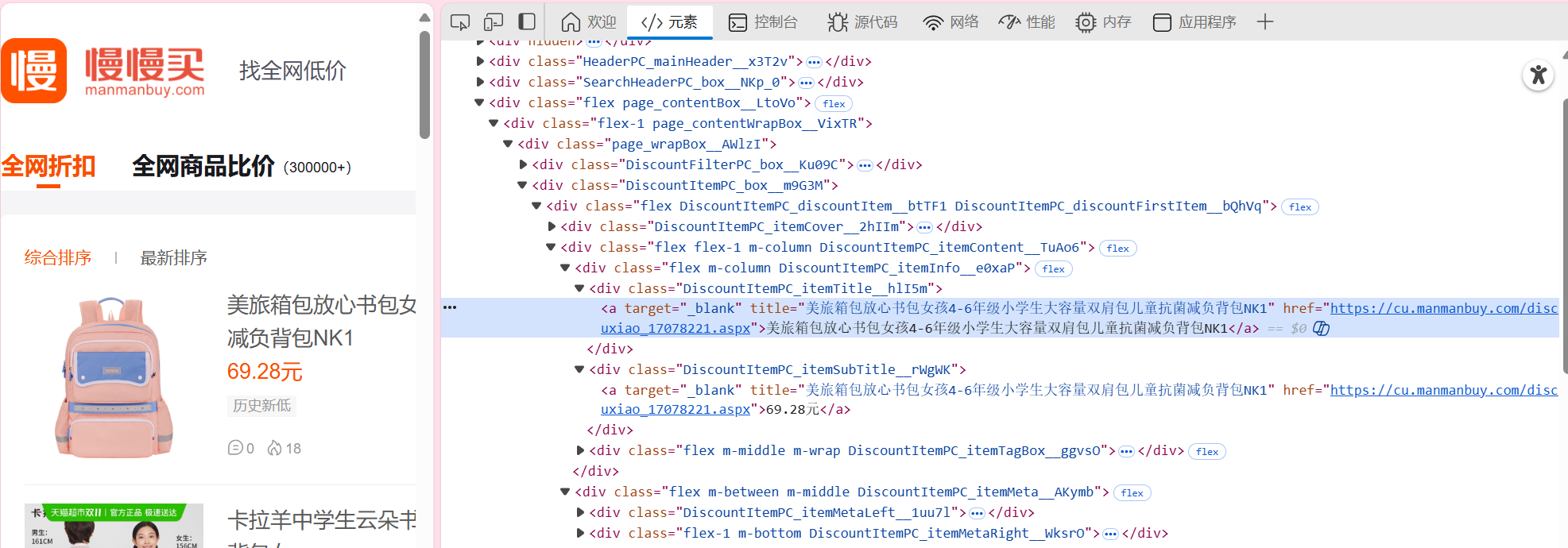Click ellipsis in itemMetaLeft__1uu7l row

tap(977, 513)
